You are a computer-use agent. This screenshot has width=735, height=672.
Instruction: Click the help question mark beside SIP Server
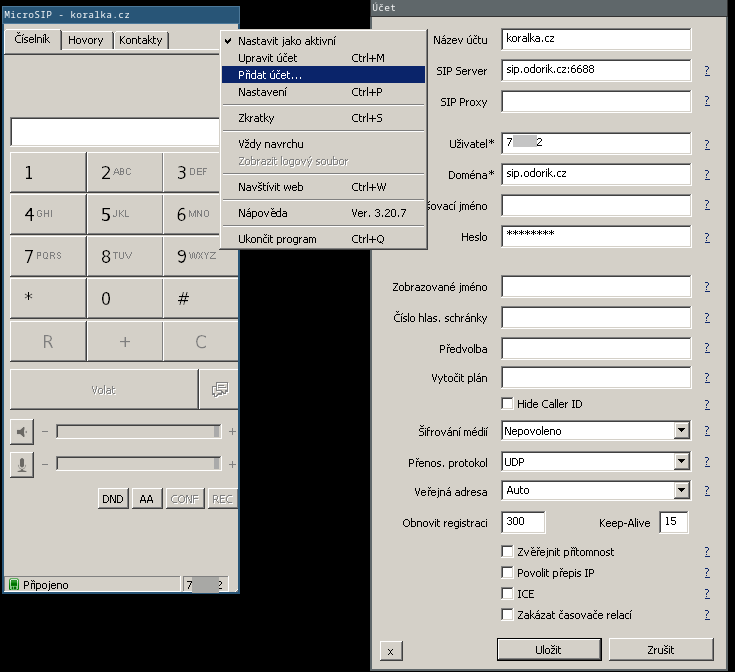pos(707,71)
